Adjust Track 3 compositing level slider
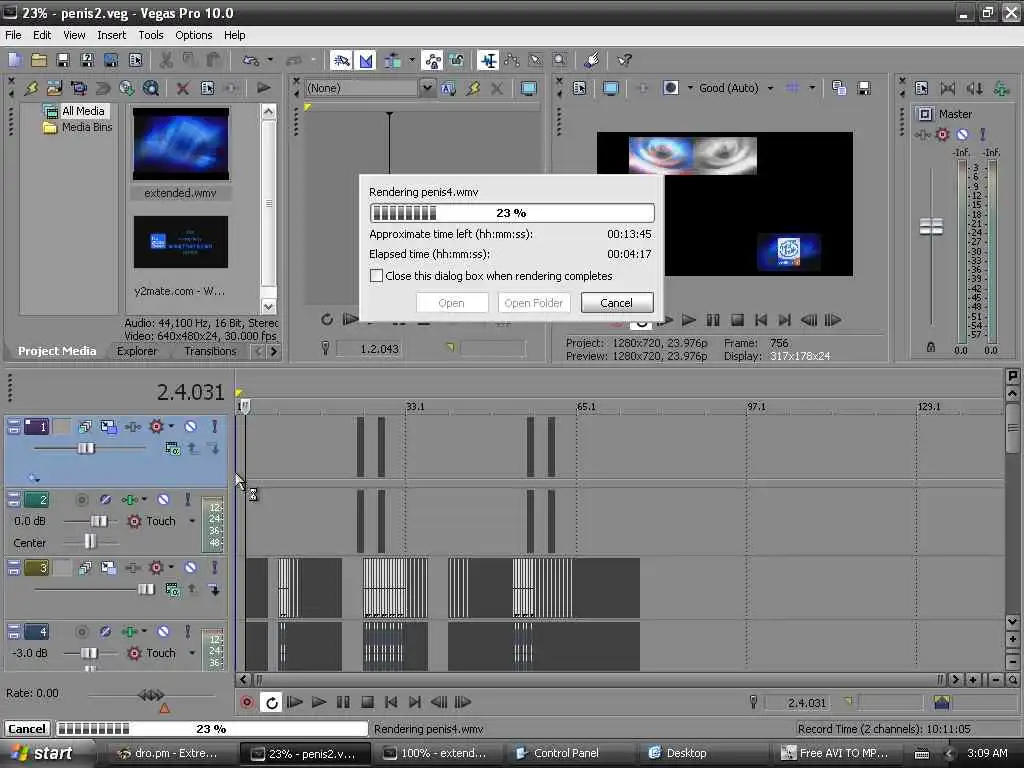Screen dimensions: 1024x768 pos(146,590)
